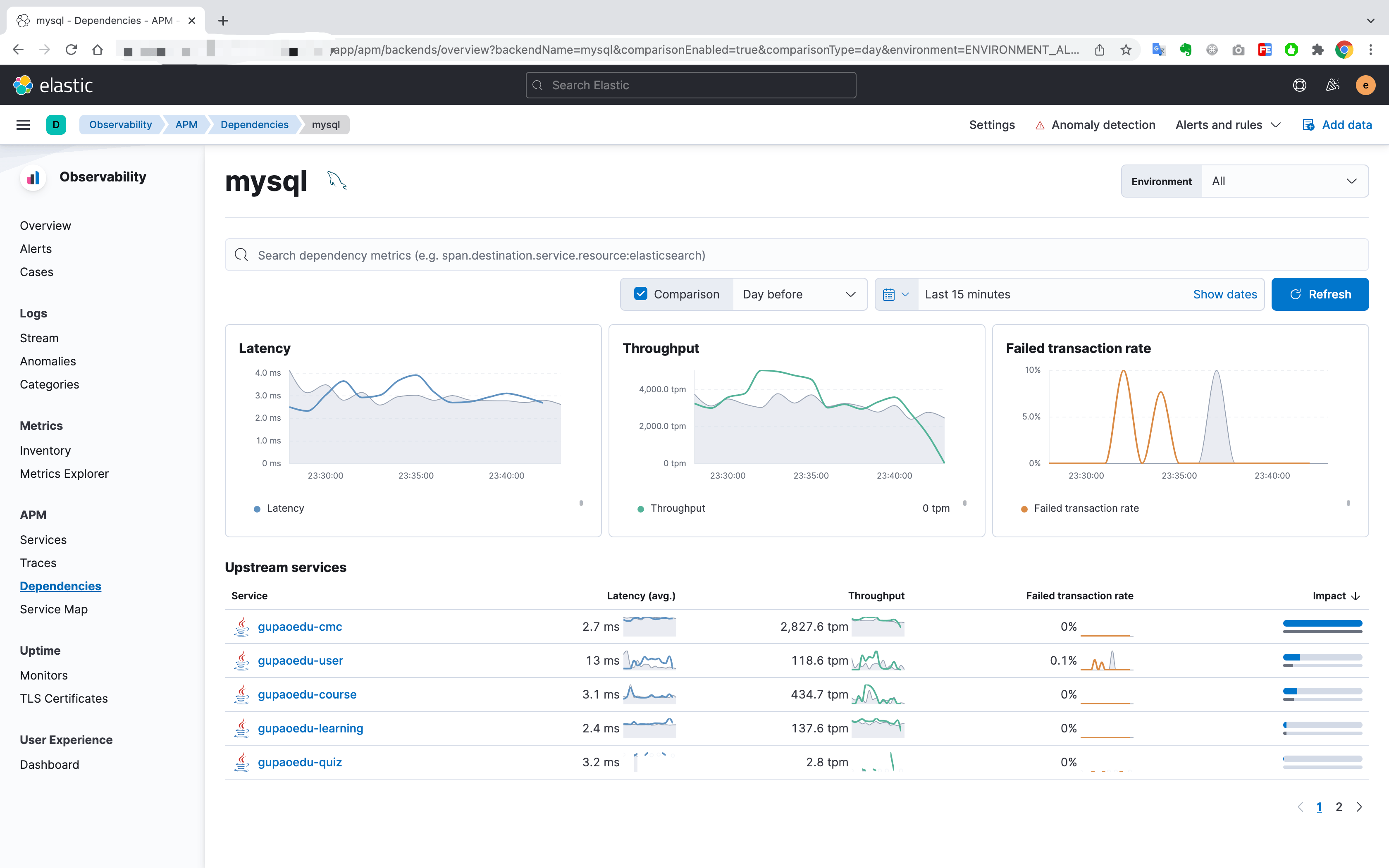Click the Java icon beside gupaoedu-quiz
The width and height of the screenshot is (1389, 868).
click(242, 762)
